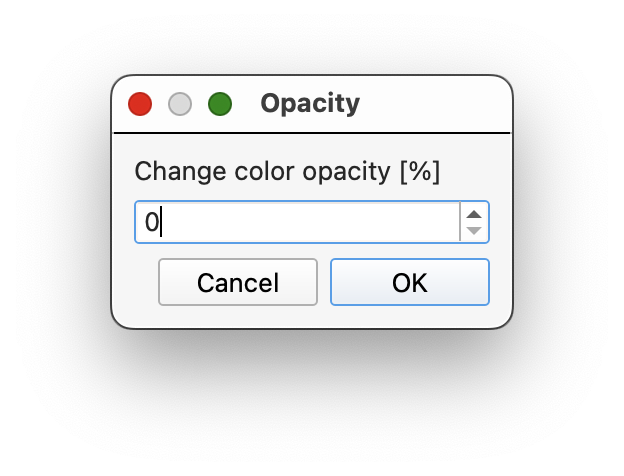Select the spinbox upward triangle

[474, 214]
